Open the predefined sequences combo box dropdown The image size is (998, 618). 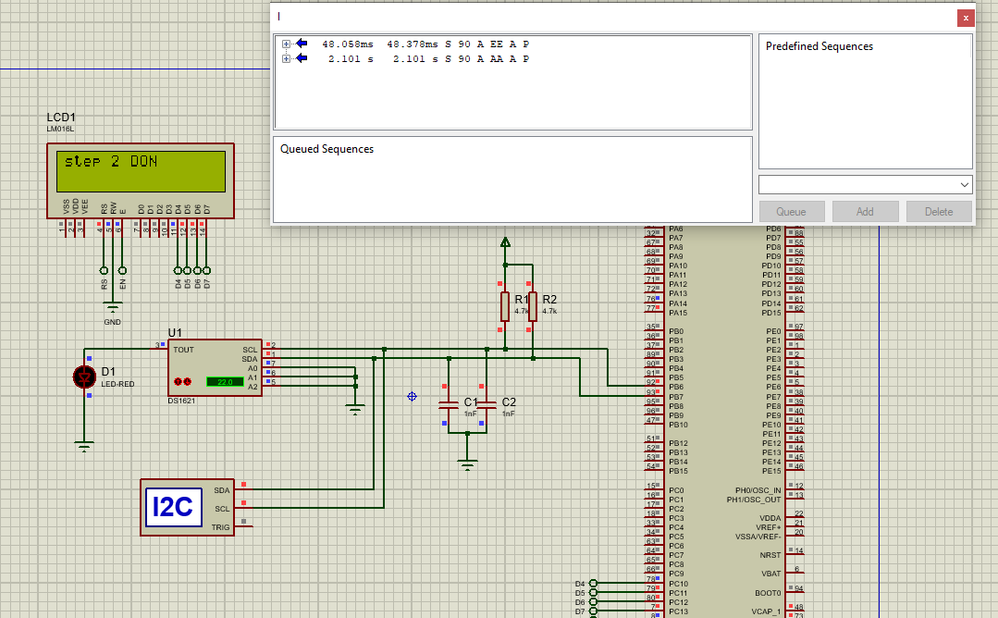pos(964,185)
